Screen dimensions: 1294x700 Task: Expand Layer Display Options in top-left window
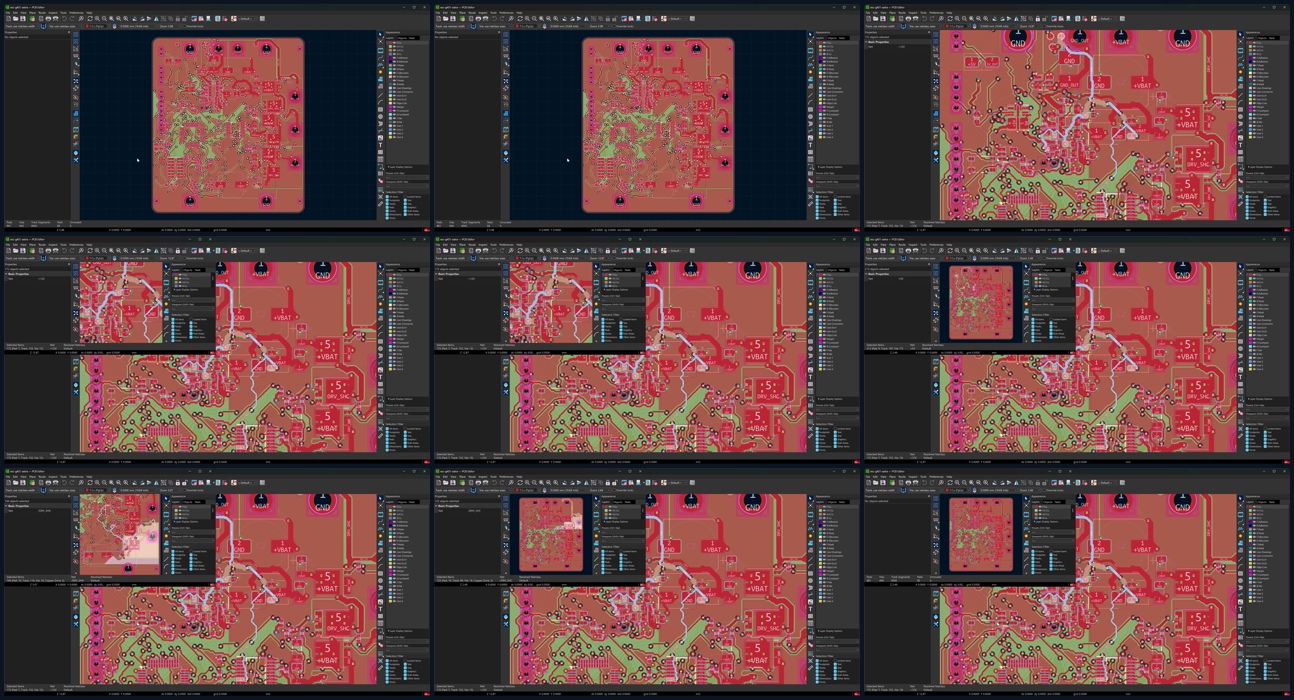[400, 167]
